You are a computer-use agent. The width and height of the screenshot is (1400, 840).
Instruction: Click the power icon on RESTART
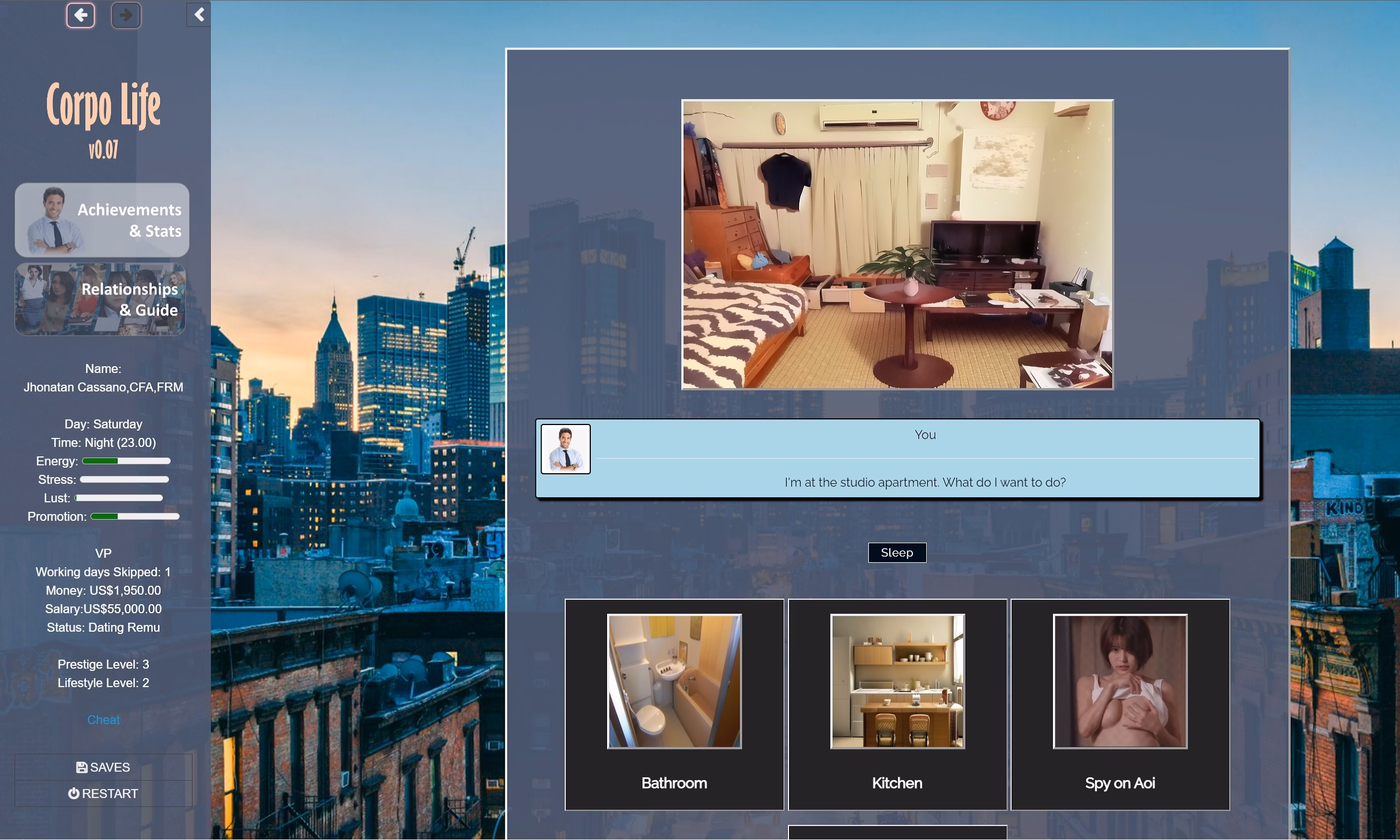(73, 793)
